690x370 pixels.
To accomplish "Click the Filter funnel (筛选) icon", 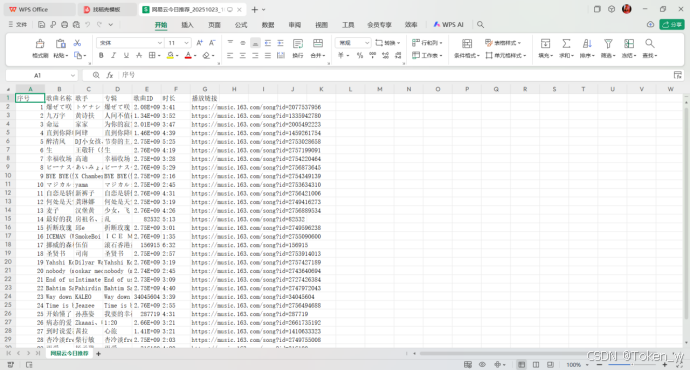I will coord(608,44).
